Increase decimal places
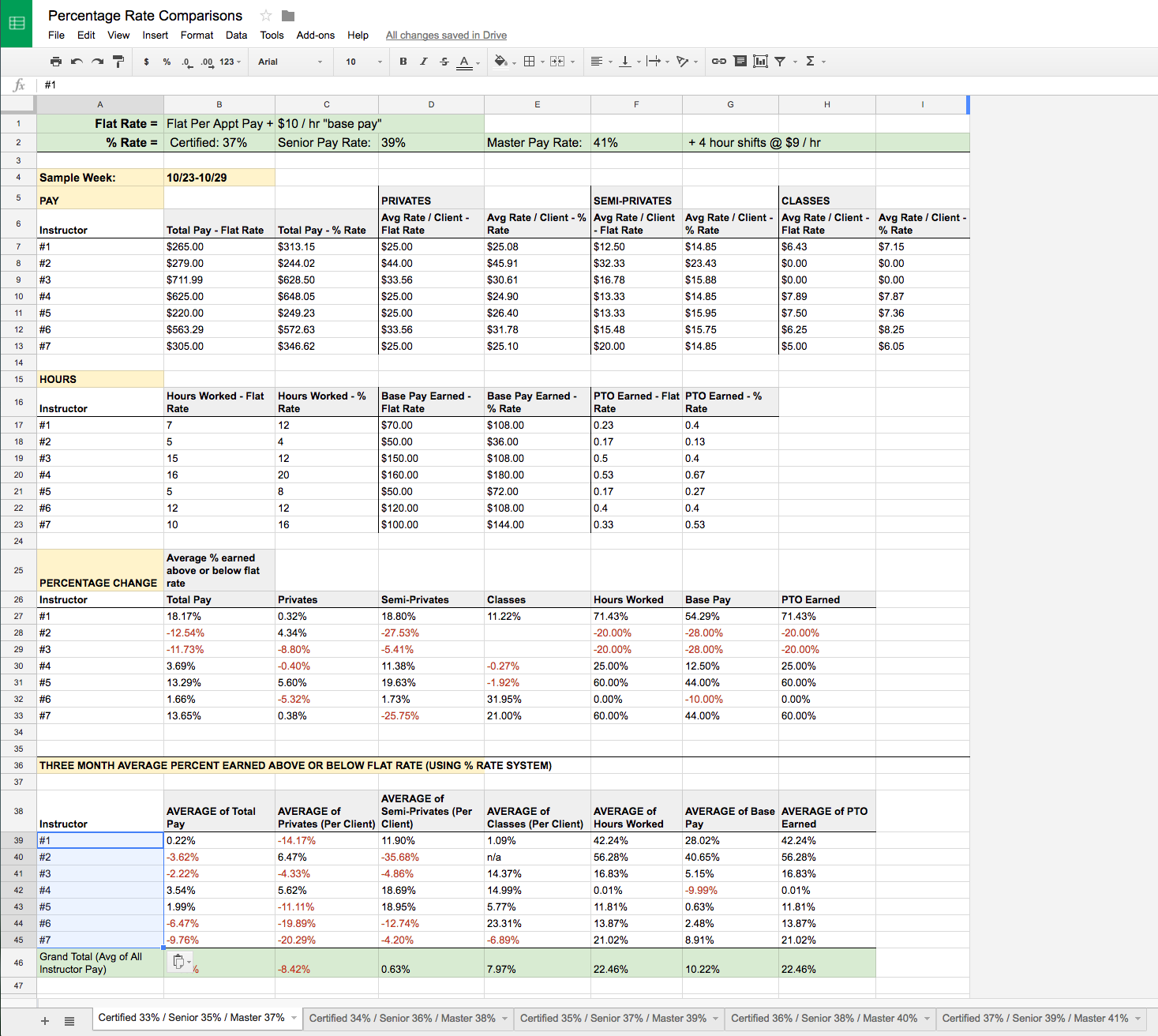The height and width of the screenshot is (1036, 1158). (207, 62)
